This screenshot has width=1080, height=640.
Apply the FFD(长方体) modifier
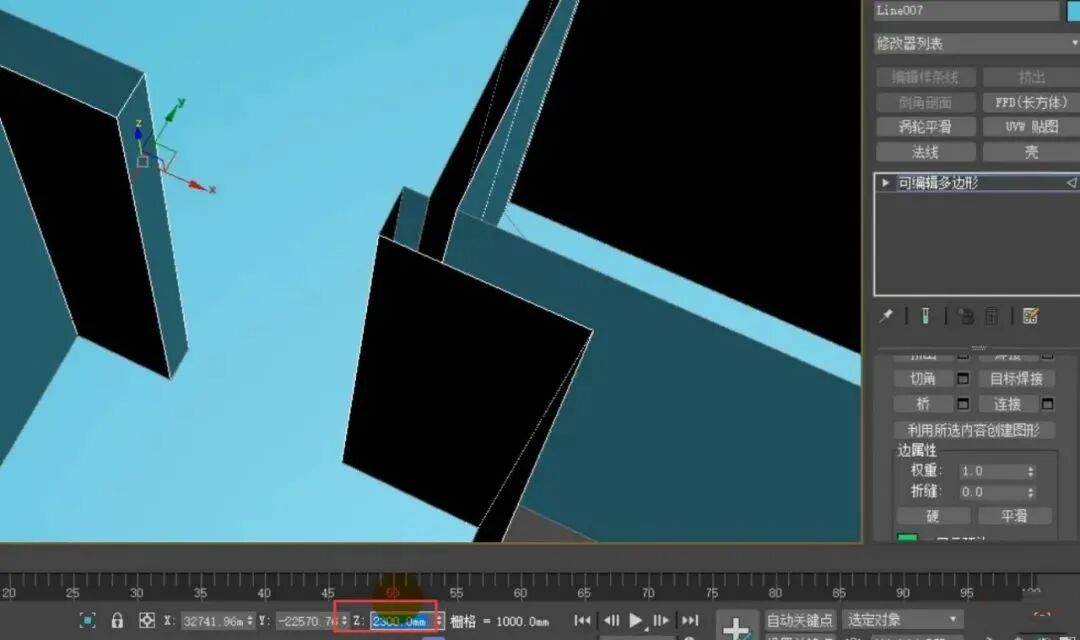(1032, 102)
